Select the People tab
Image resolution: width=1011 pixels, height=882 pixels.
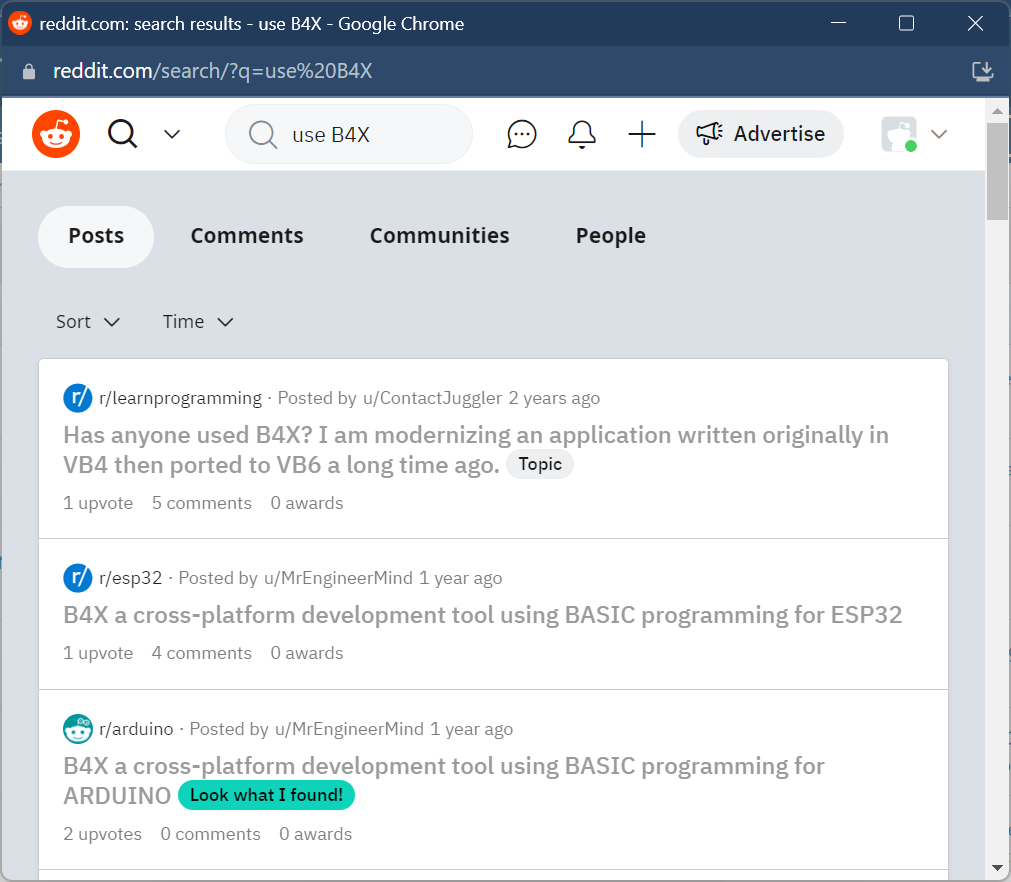tap(610, 236)
